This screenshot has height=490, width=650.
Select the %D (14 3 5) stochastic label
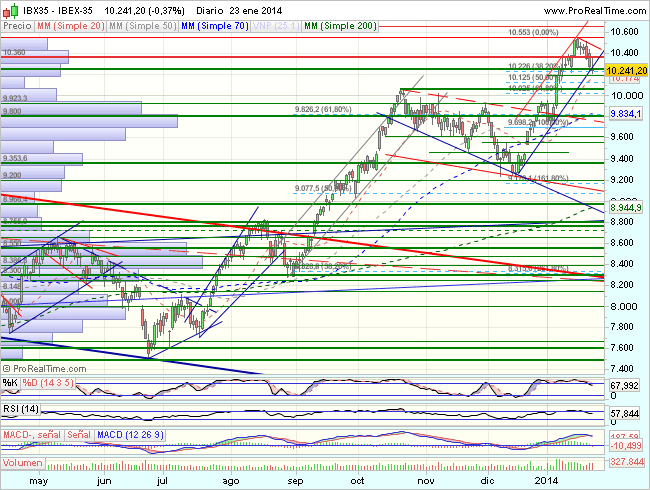48,382
